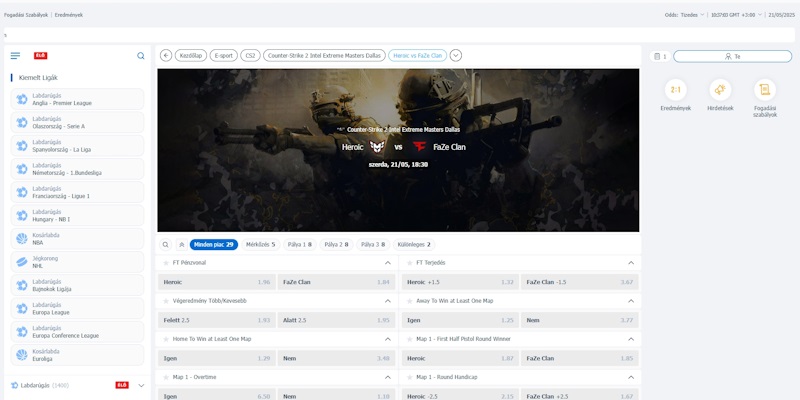Expand the Labdarúgás (1400) sports section
This screenshot has height=400, width=800.
click(x=141, y=385)
